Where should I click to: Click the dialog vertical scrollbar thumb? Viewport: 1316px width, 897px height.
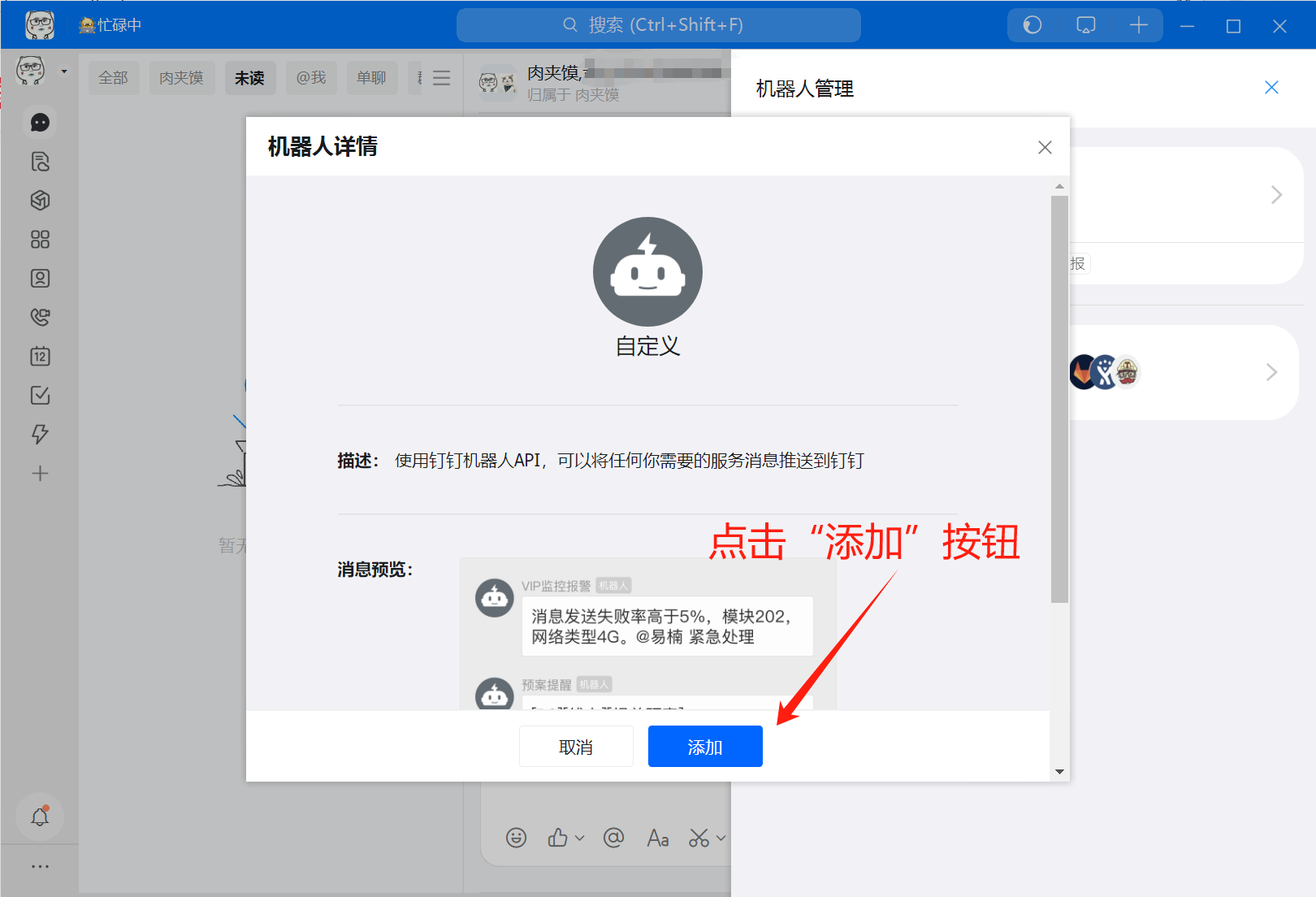pyautogui.click(x=1059, y=398)
